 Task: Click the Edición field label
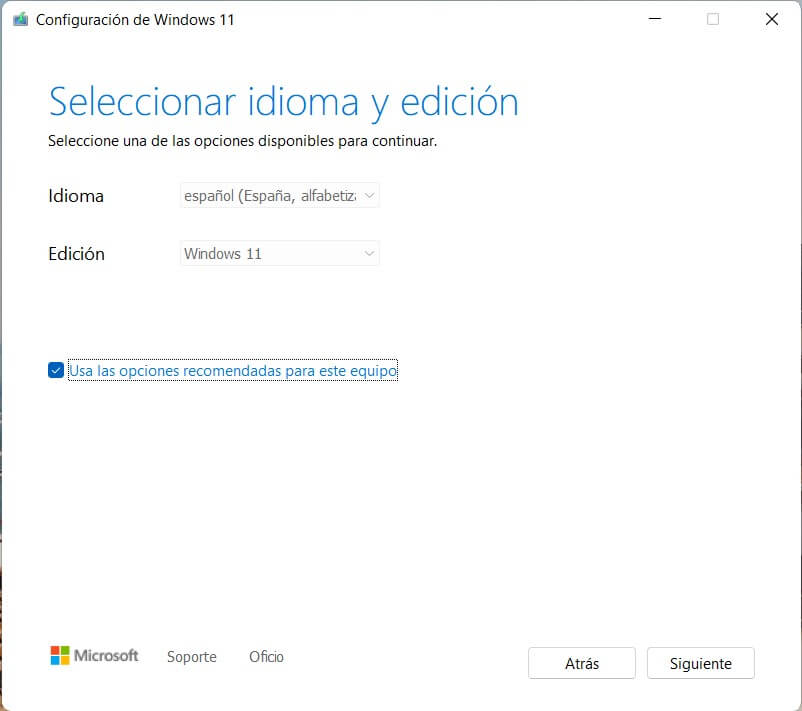(76, 254)
